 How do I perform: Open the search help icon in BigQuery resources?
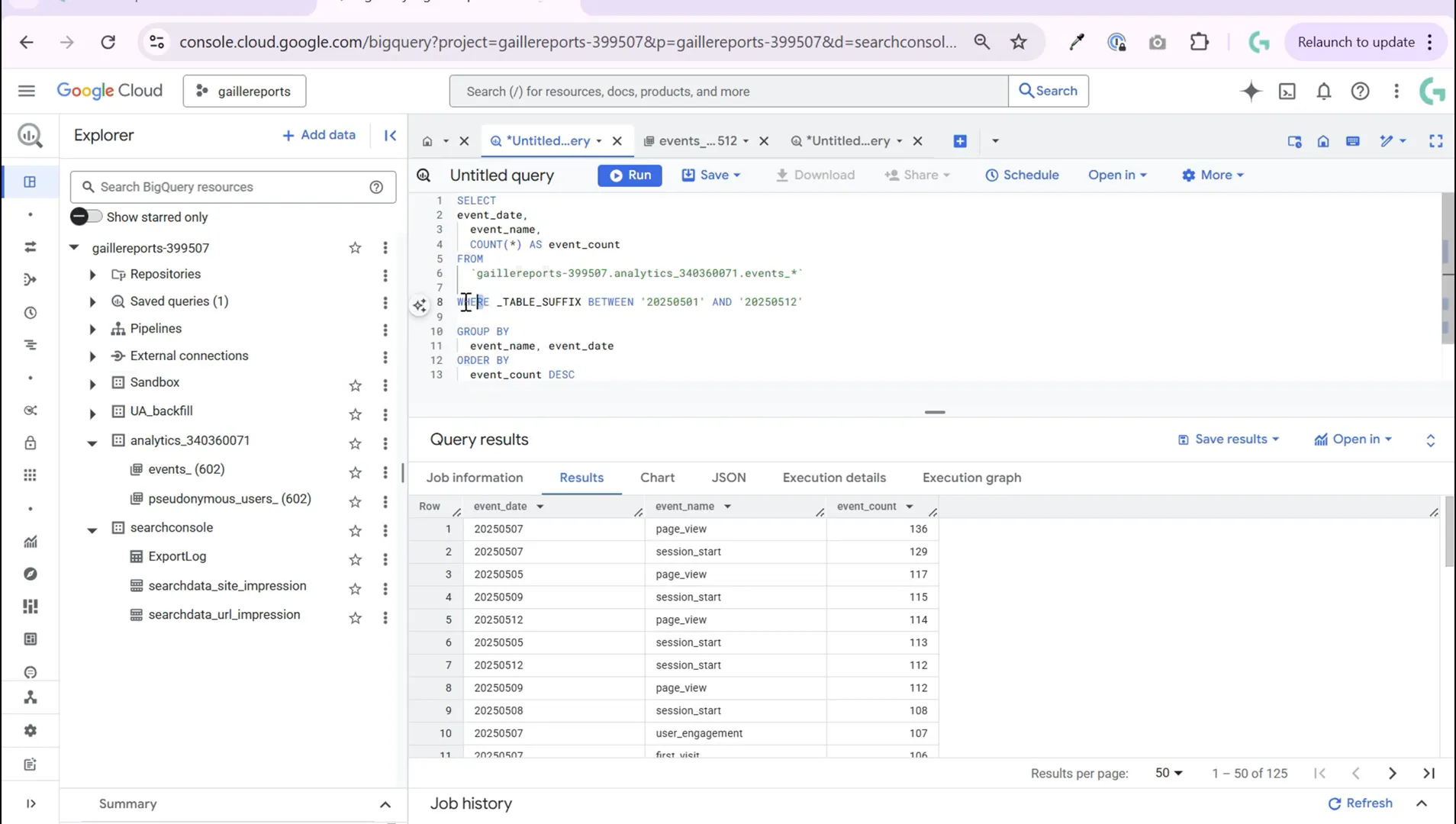click(376, 187)
